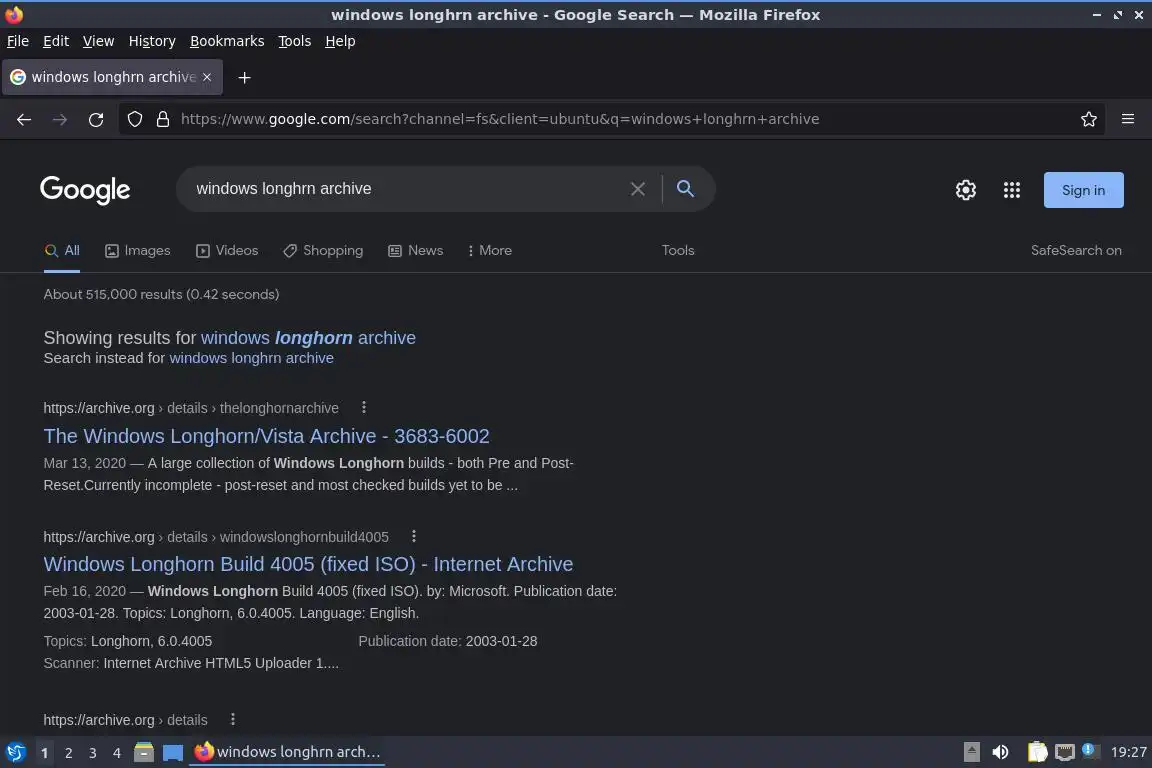Click the forward navigation arrow
The width and height of the screenshot is (1152, 768).
click(x=60, y=119)
